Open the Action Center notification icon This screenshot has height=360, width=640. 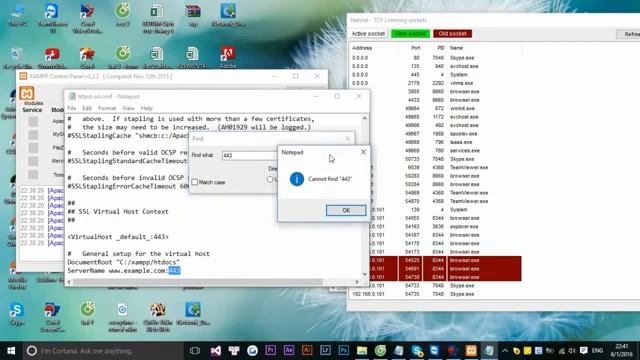(x=584, y=351)
